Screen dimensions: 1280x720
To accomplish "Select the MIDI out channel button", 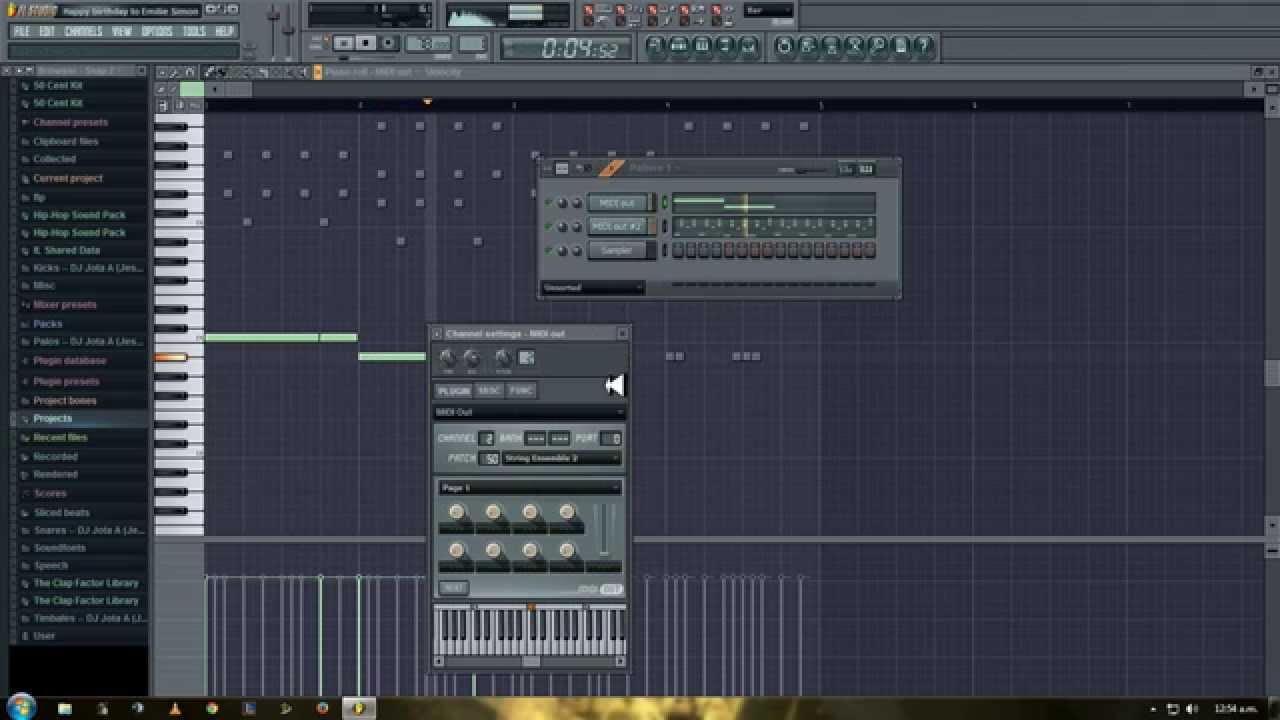I will [x=618, y=203].
